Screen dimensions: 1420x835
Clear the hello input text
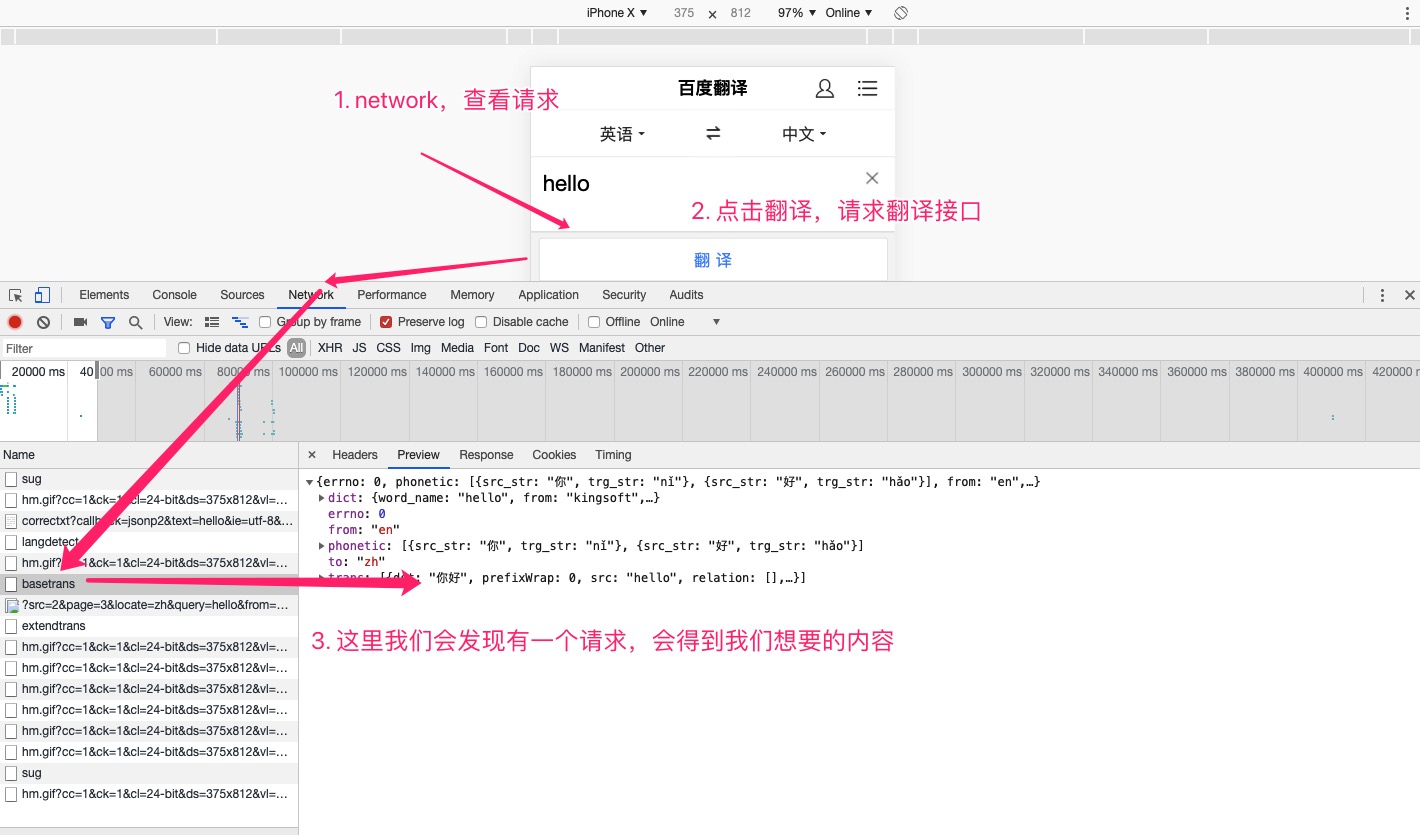[x=872, y=178]
